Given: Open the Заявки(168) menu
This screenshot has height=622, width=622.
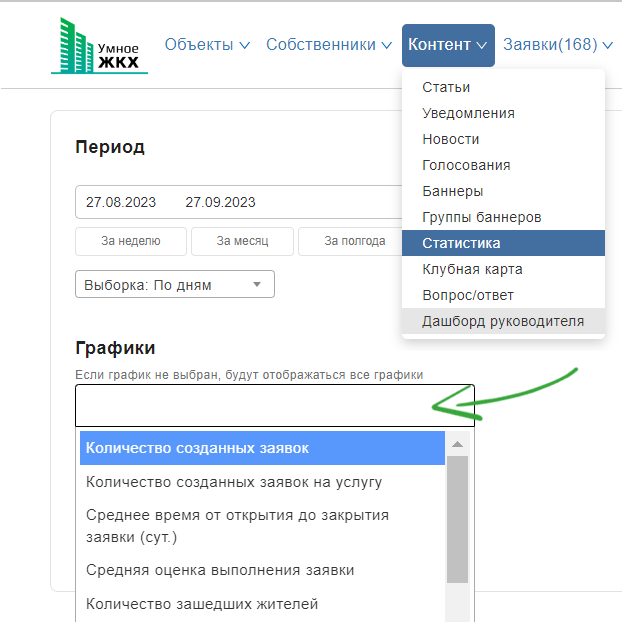Looking at the screenshot, I should 558,45.
